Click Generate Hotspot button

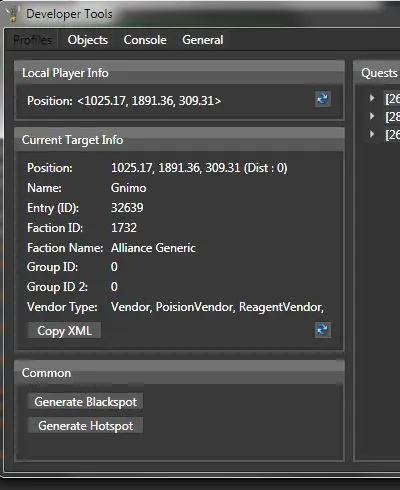tap(85, 425)
